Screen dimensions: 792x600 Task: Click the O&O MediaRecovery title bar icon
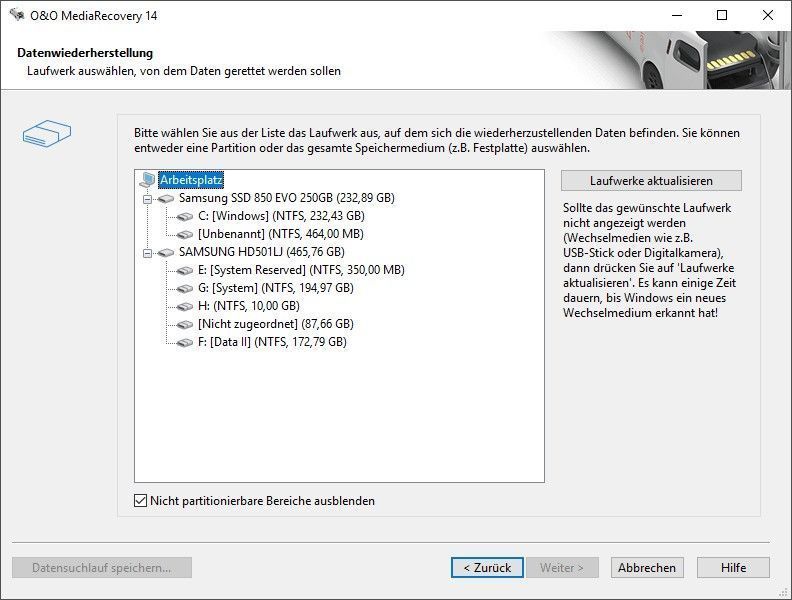pyautogui.click(x=16, y=15)
